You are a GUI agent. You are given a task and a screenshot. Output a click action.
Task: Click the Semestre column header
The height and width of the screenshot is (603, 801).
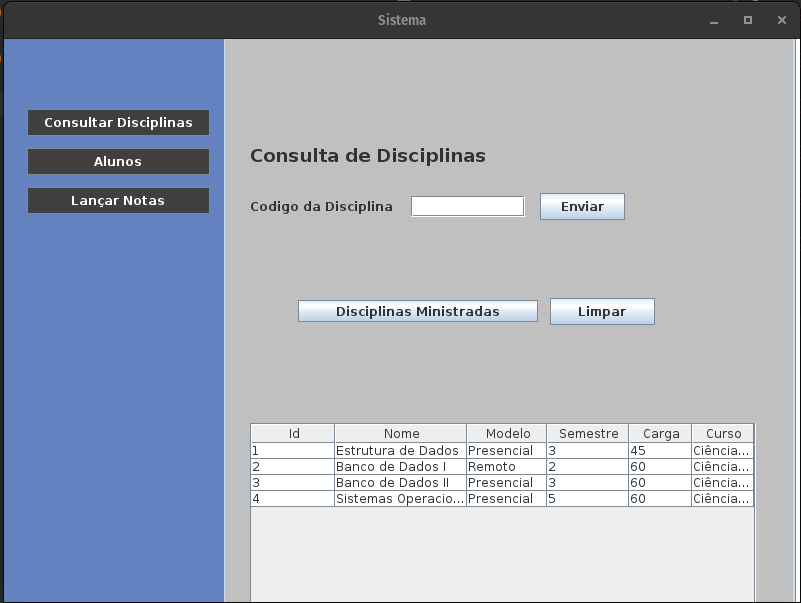[x=587, y=433]
